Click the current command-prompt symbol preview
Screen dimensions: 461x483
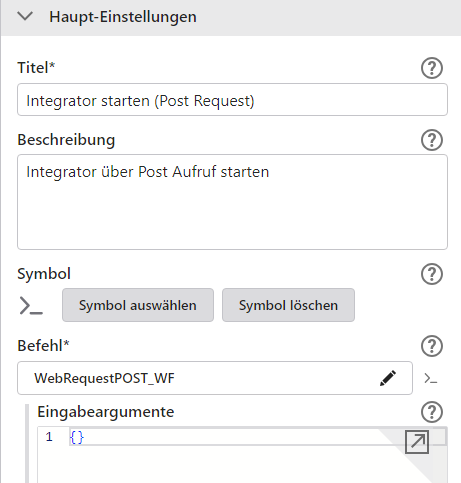pos(31,306)
